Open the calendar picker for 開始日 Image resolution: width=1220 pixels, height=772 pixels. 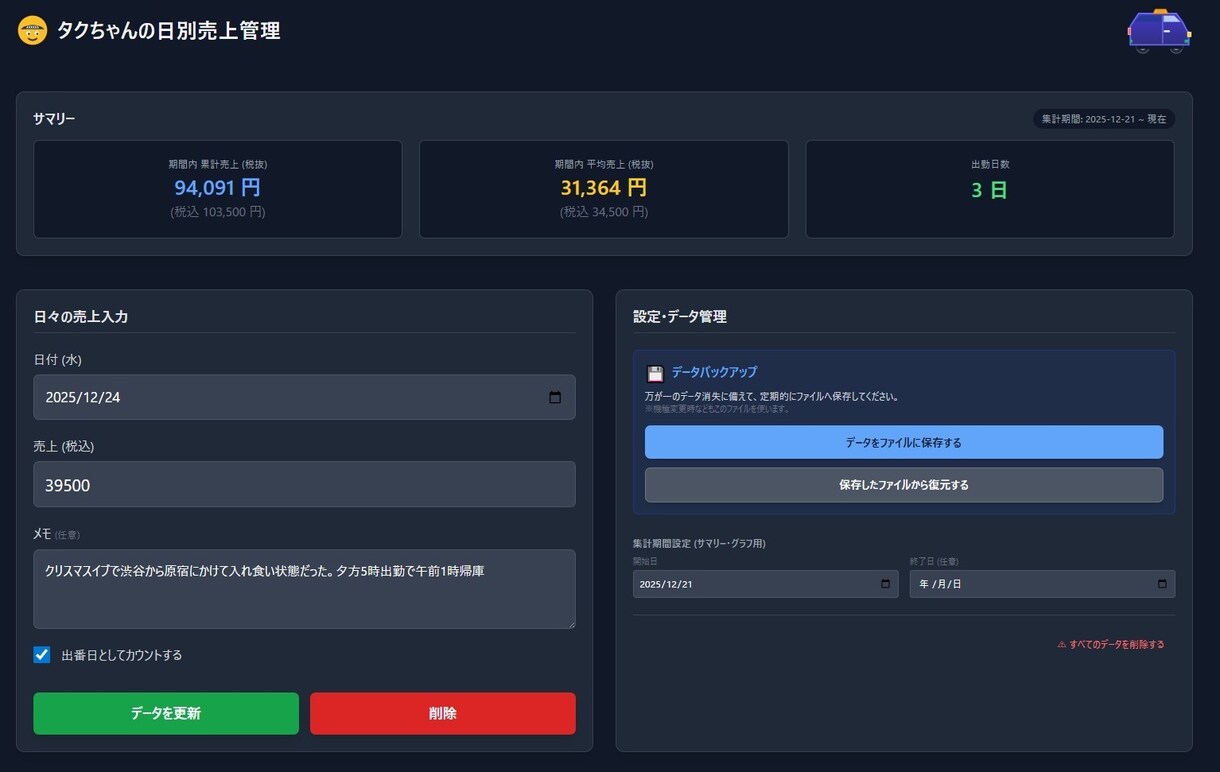coord(884,584)
